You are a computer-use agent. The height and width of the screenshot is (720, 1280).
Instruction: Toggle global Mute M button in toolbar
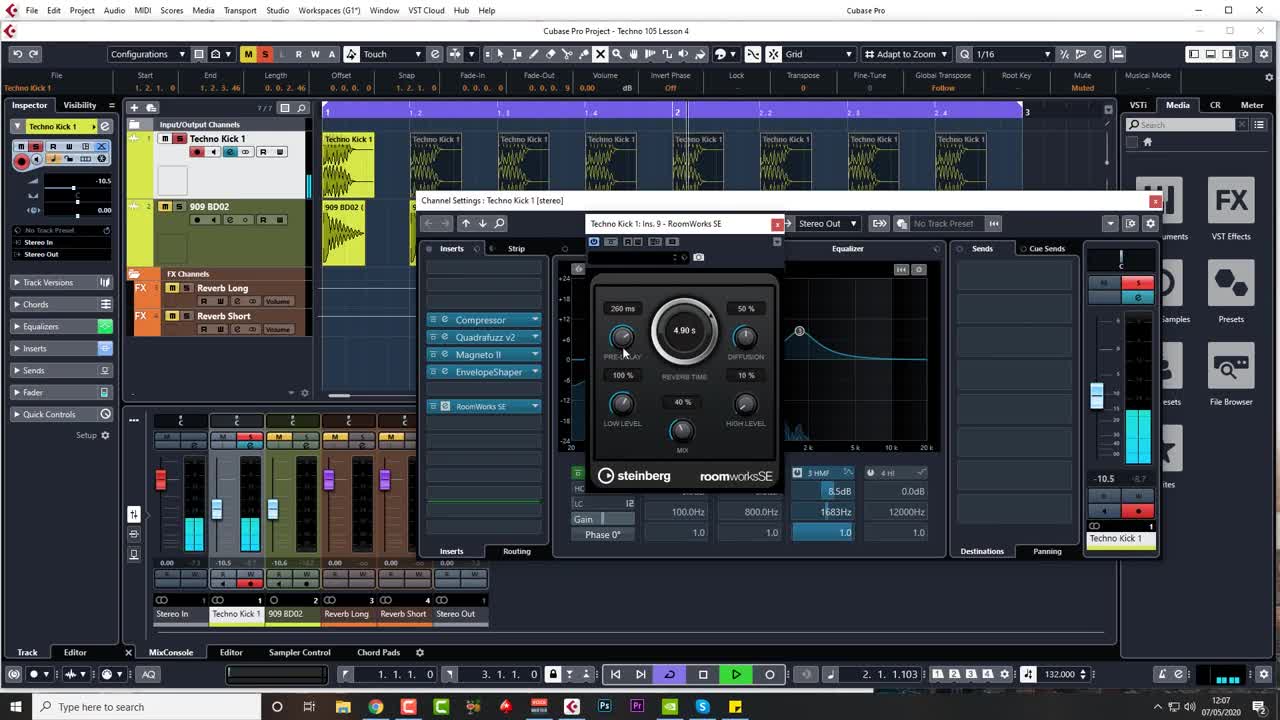(x=248, y=54)
